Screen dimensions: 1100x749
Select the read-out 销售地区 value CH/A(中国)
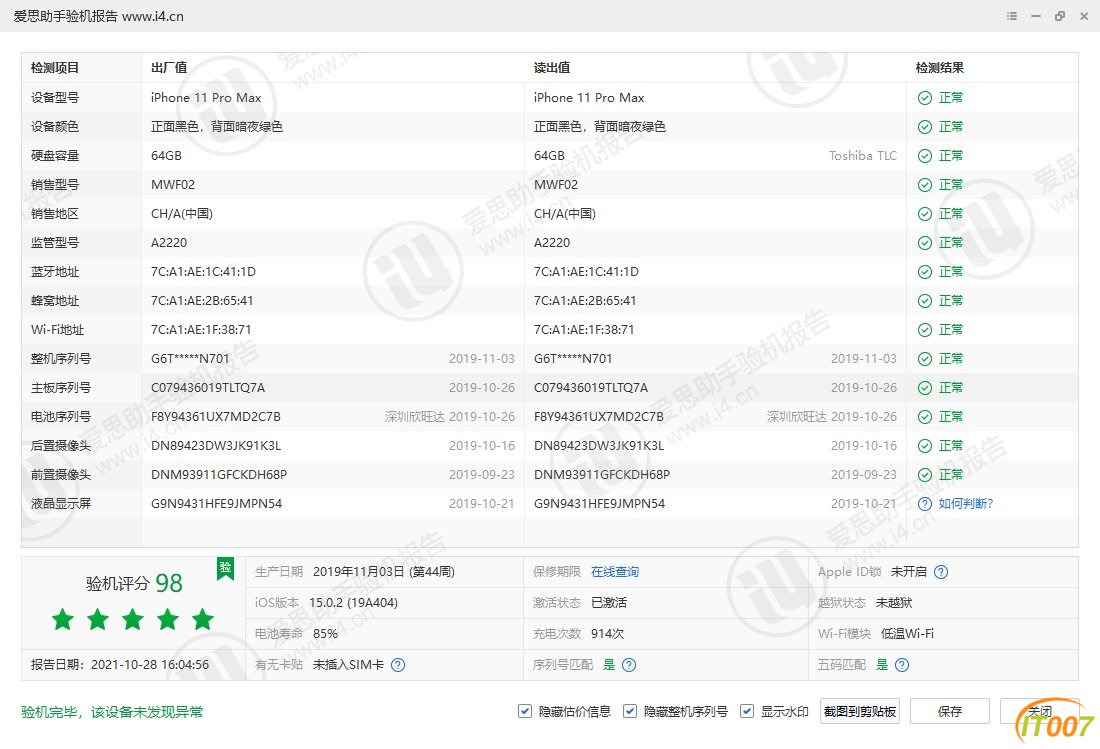565,213
